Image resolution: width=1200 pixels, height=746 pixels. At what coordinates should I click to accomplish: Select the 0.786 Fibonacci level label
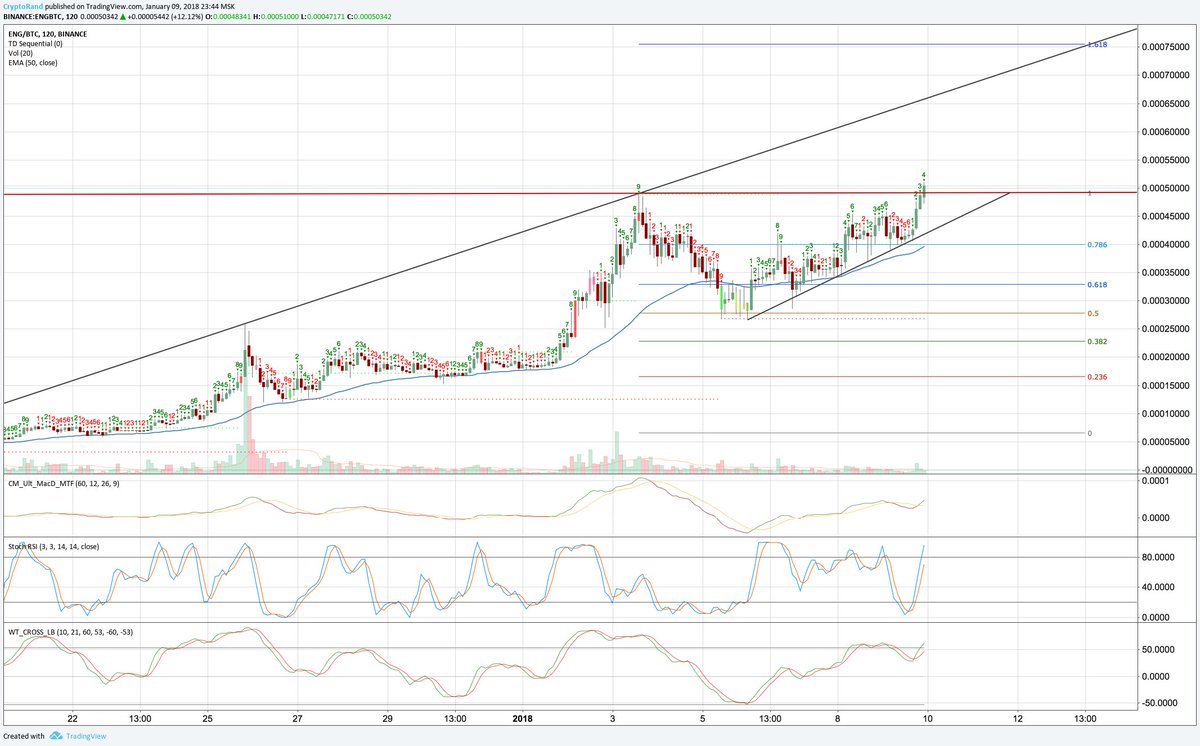pyautogui.click(x=1097, y=244)
